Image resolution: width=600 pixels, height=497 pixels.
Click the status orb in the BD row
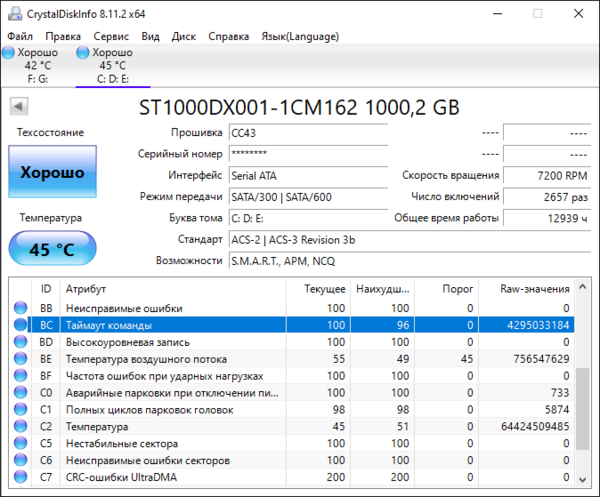[x=20, y=341]
